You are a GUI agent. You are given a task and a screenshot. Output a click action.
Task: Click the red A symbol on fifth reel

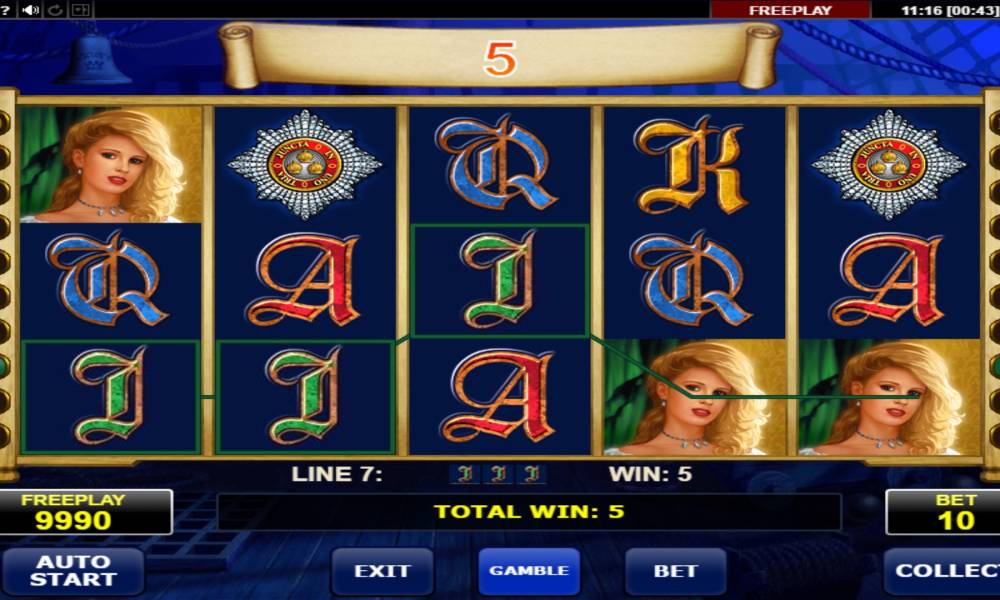coord(889,281)
